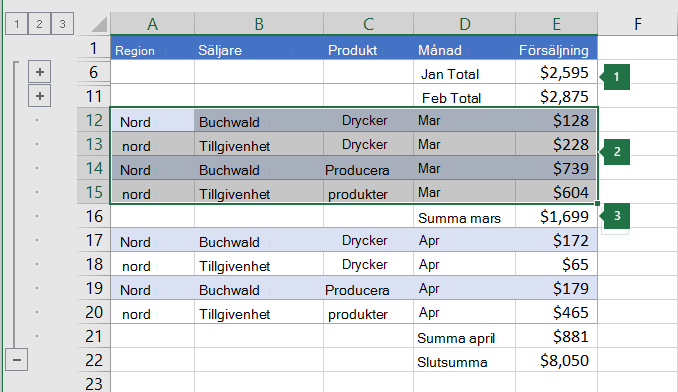This screenshot has width=678, height=392.
Task: Click the Försäljning header cell
Action: tap(556, 48)
